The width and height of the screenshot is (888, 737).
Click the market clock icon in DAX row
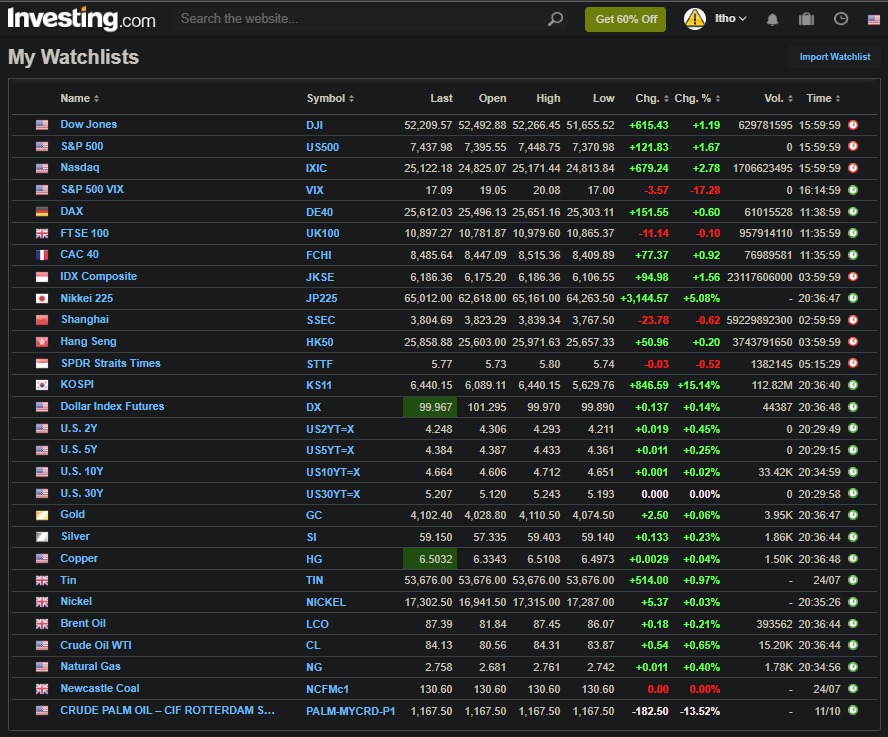click(x=853, y=211)
